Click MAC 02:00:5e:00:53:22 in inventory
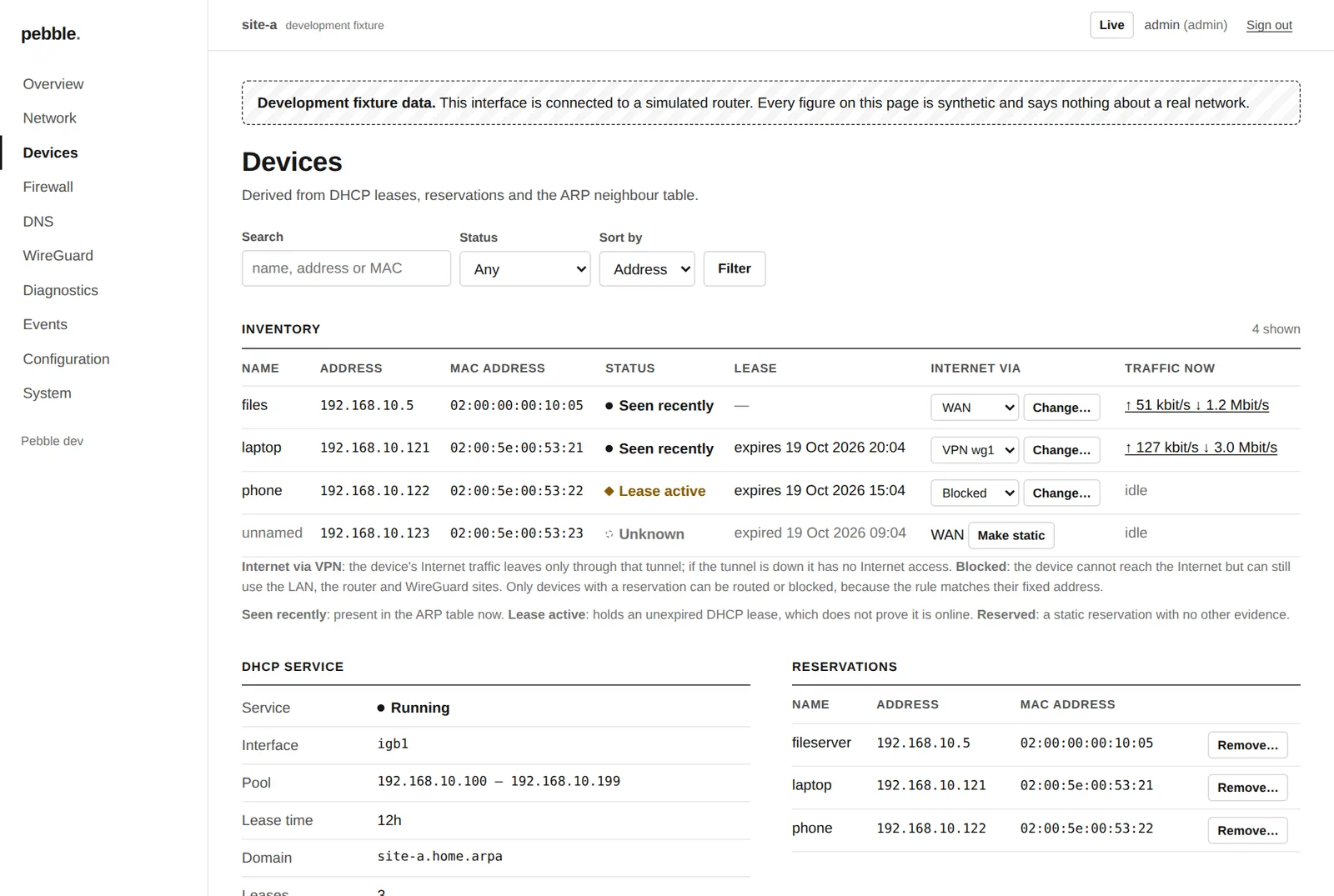 tap(517, 491)
